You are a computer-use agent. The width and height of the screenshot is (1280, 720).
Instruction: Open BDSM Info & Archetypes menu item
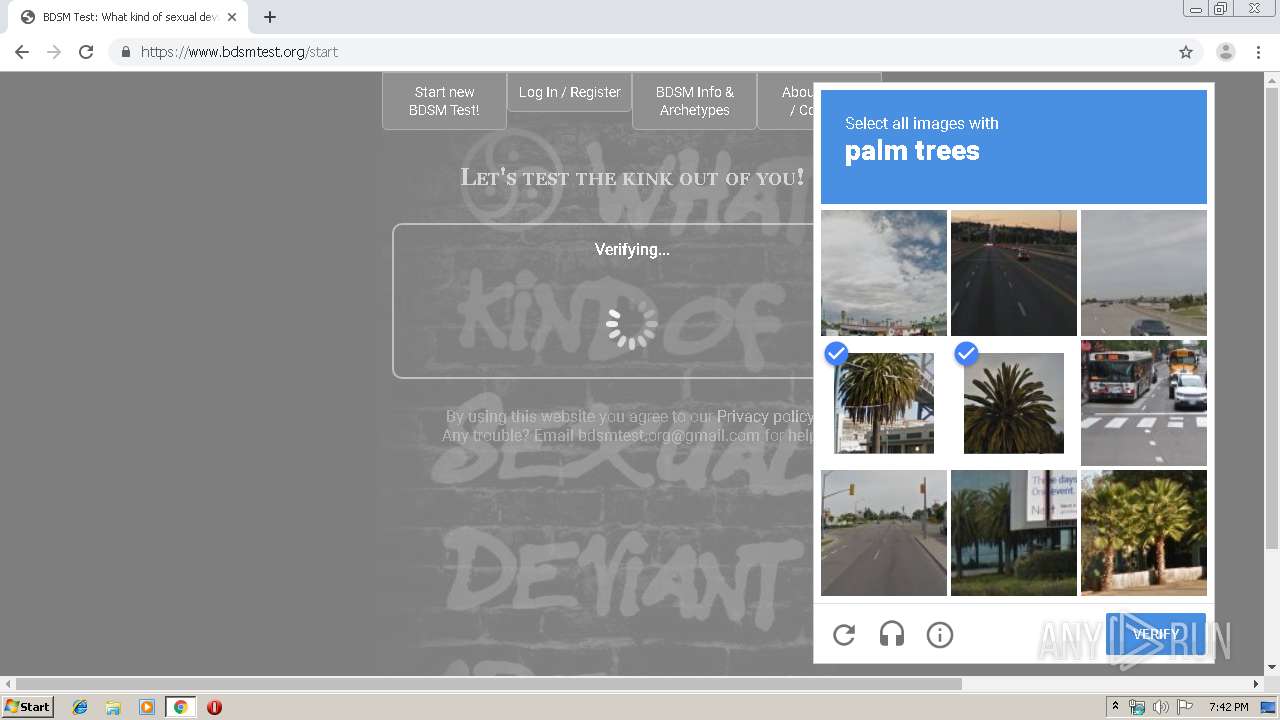694,101
